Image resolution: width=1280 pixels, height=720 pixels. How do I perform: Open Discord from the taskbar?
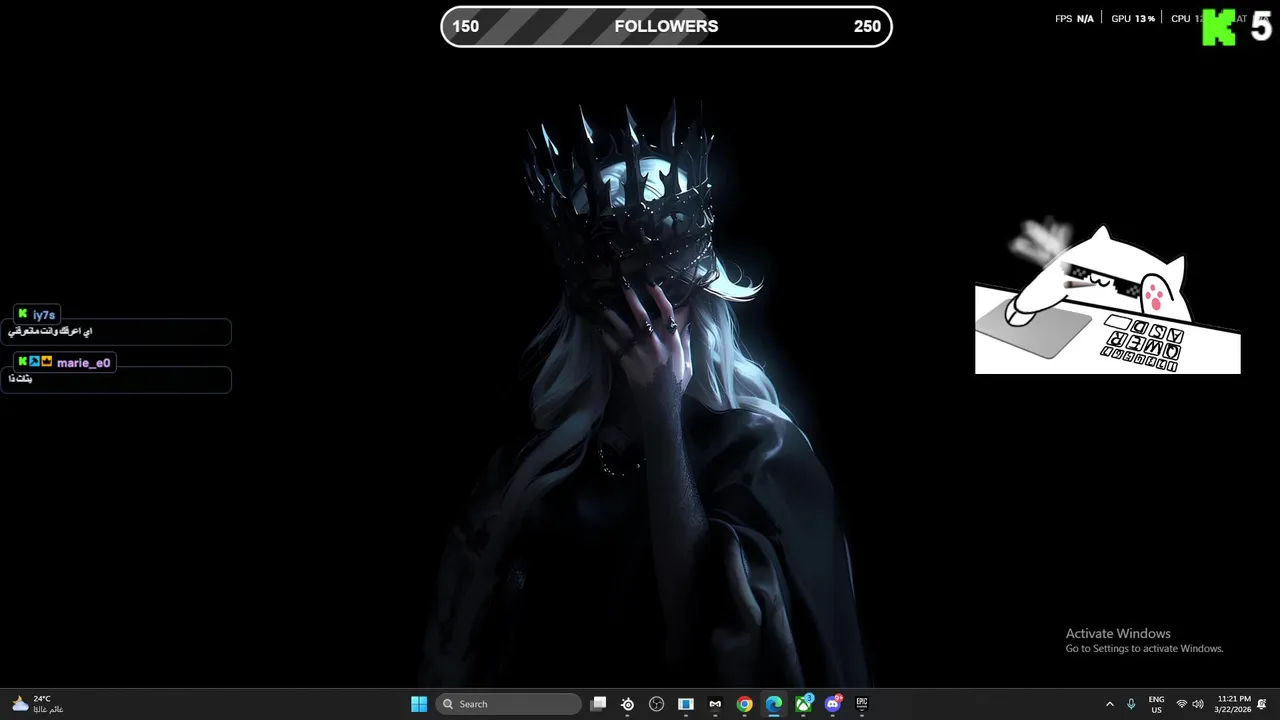[x=832, y=704]
